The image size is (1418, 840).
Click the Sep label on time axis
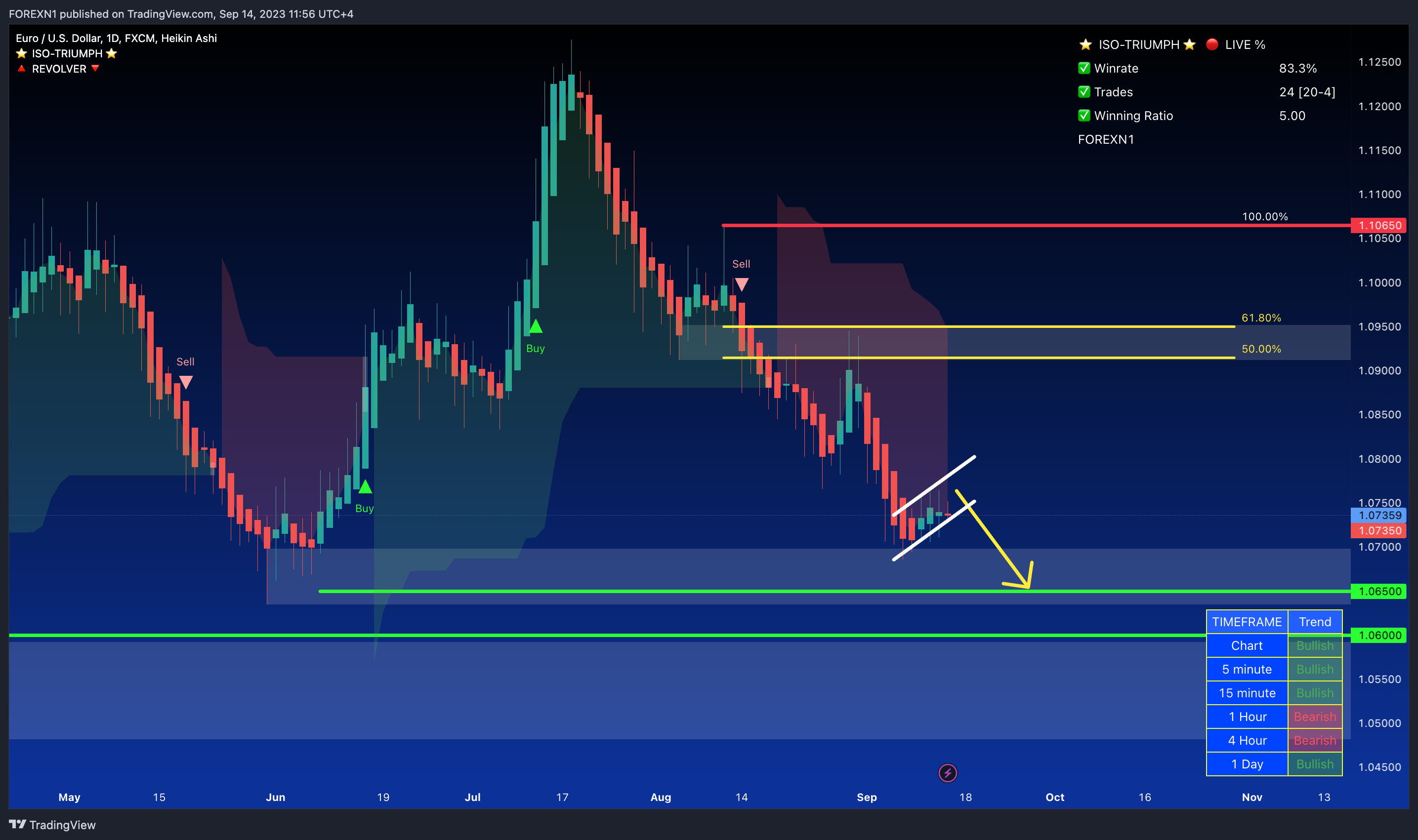pyautogui.click(x=867, y=797)
